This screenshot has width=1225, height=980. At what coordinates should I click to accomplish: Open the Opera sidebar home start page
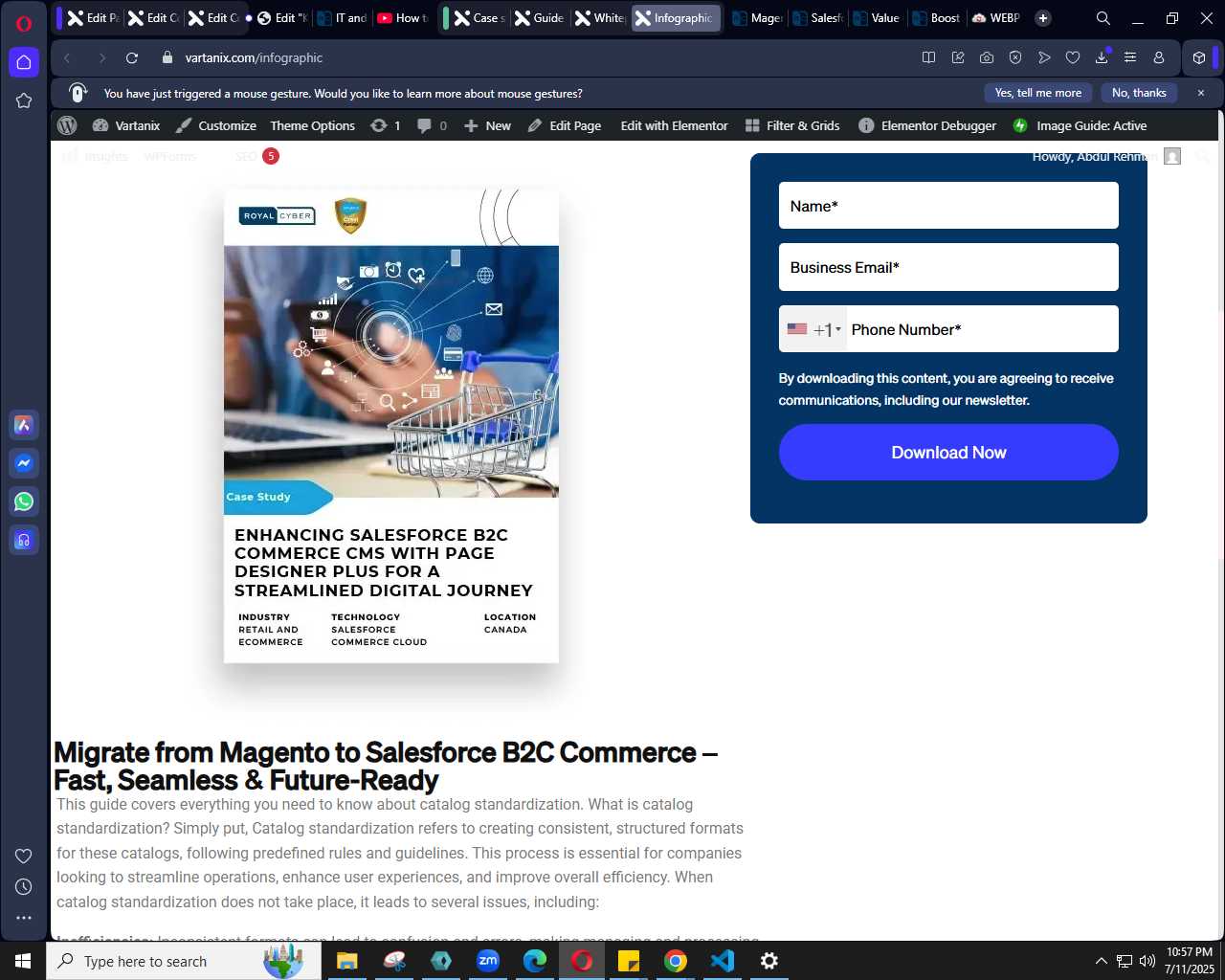point(24,62)
